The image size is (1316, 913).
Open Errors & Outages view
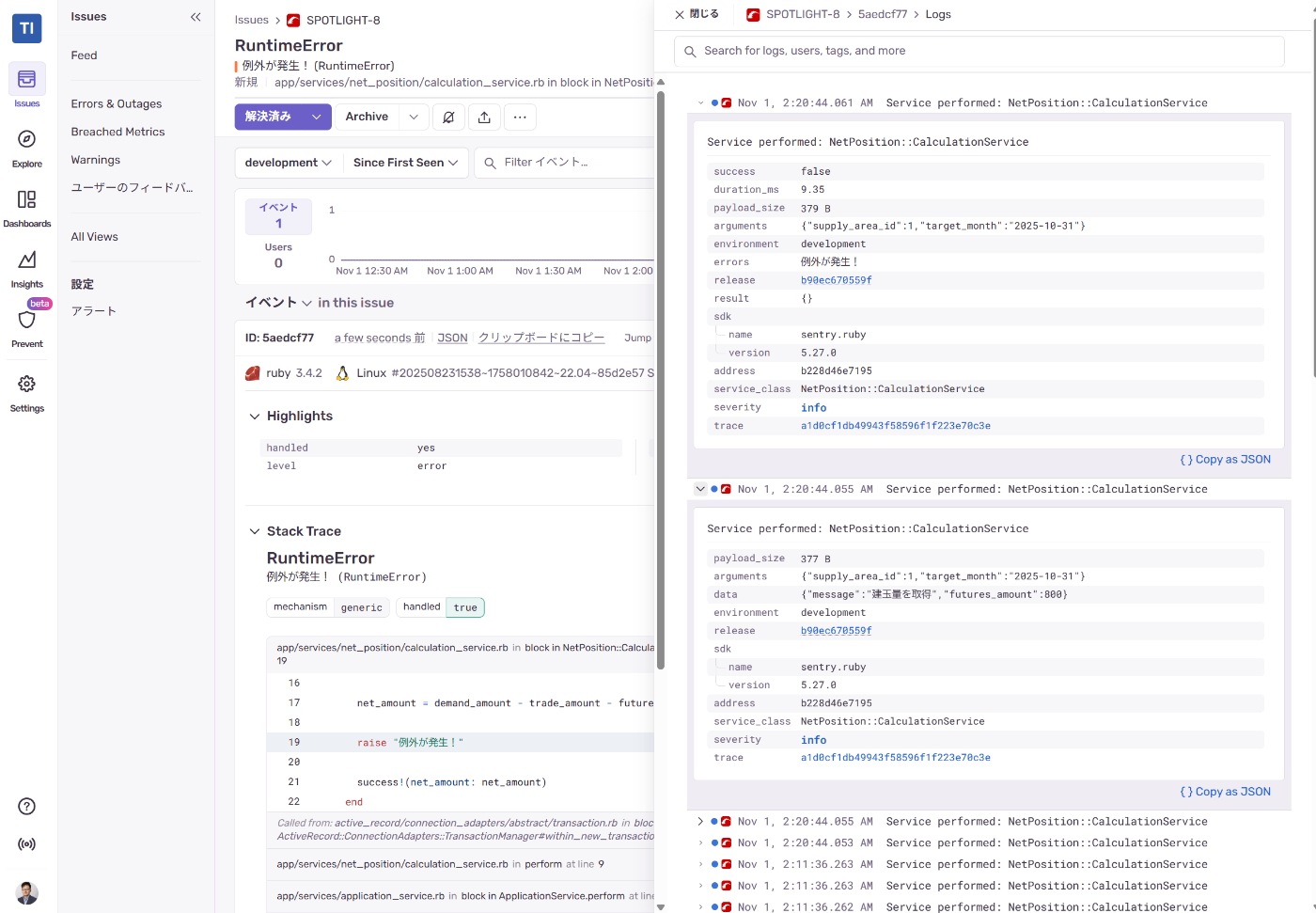tap(117, 104)
